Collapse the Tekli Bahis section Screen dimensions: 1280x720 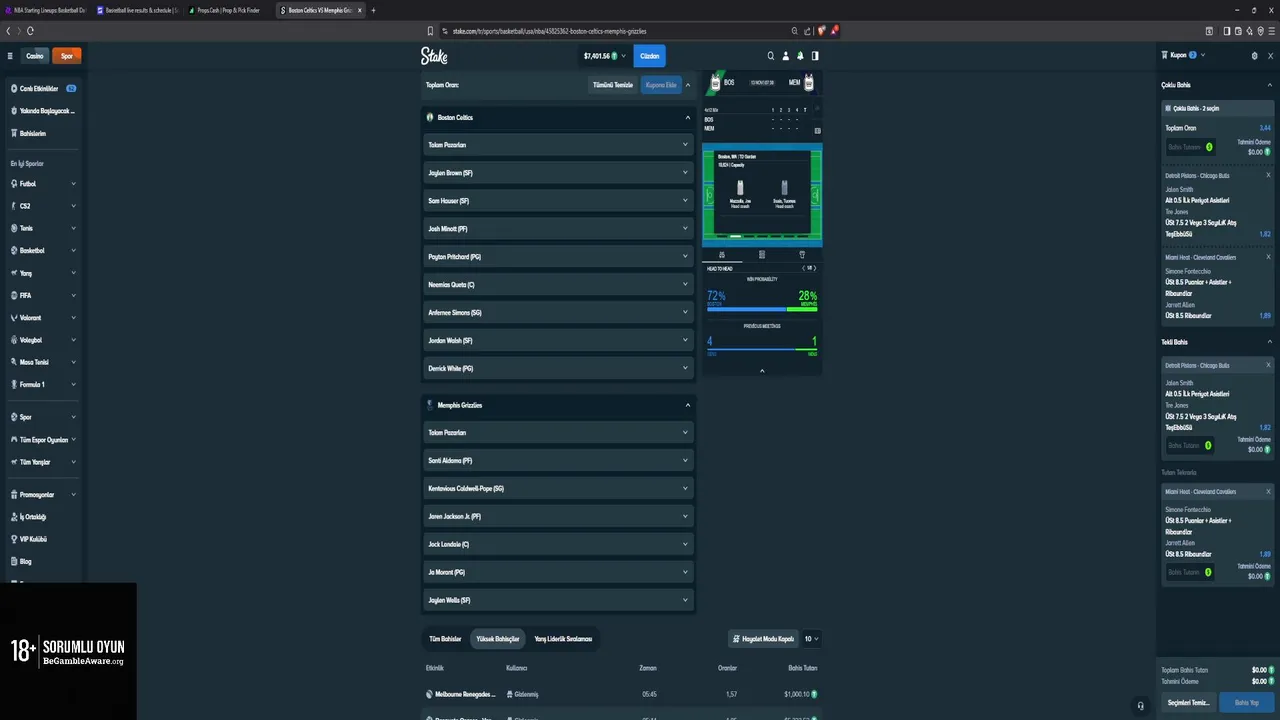[x=1270, y=342]
